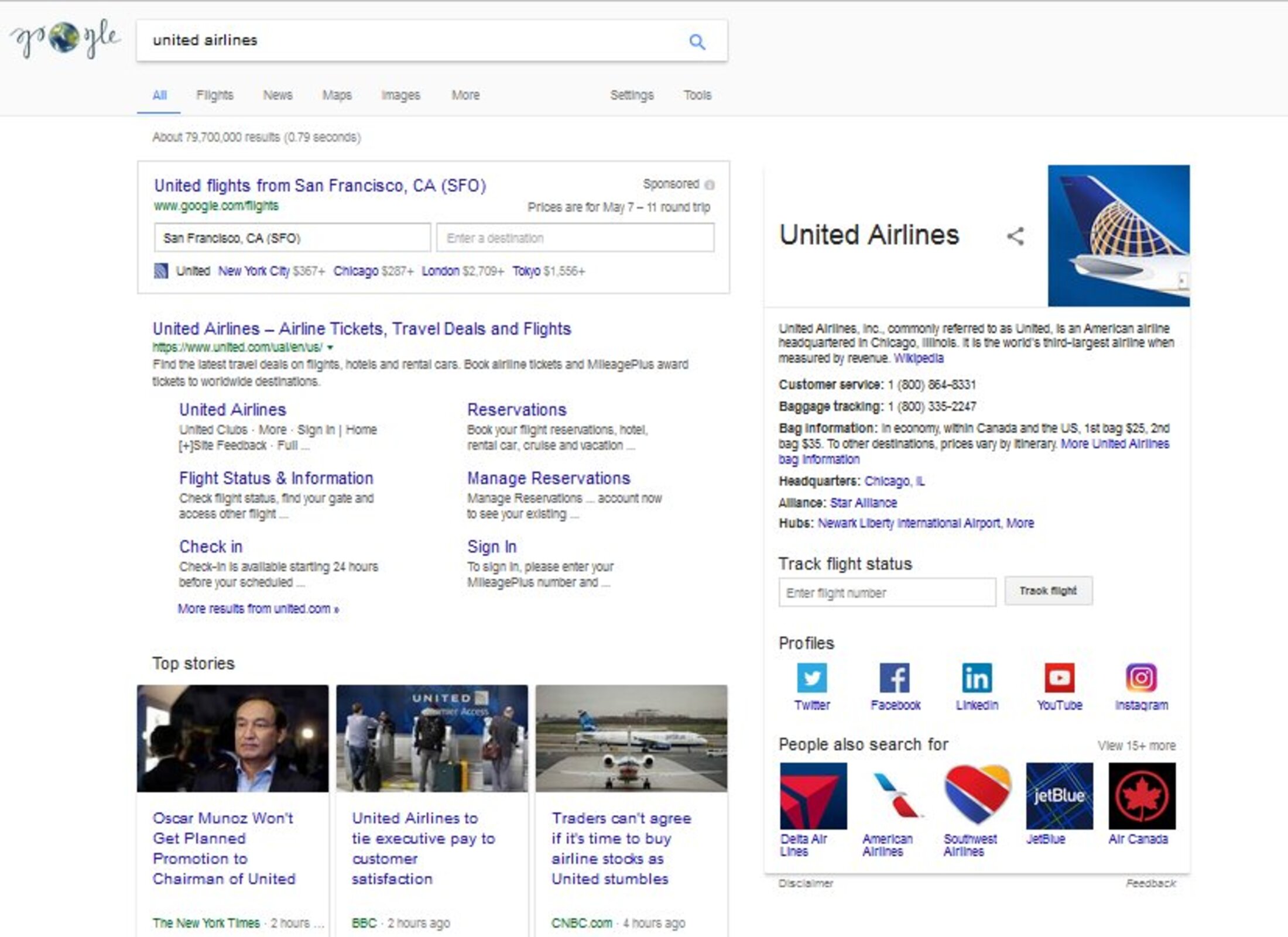The height and width of the screenshot is (937, 1288).
Task: Open the Star Alliance link
Action: pyautogui.click(x=863, y=503)
